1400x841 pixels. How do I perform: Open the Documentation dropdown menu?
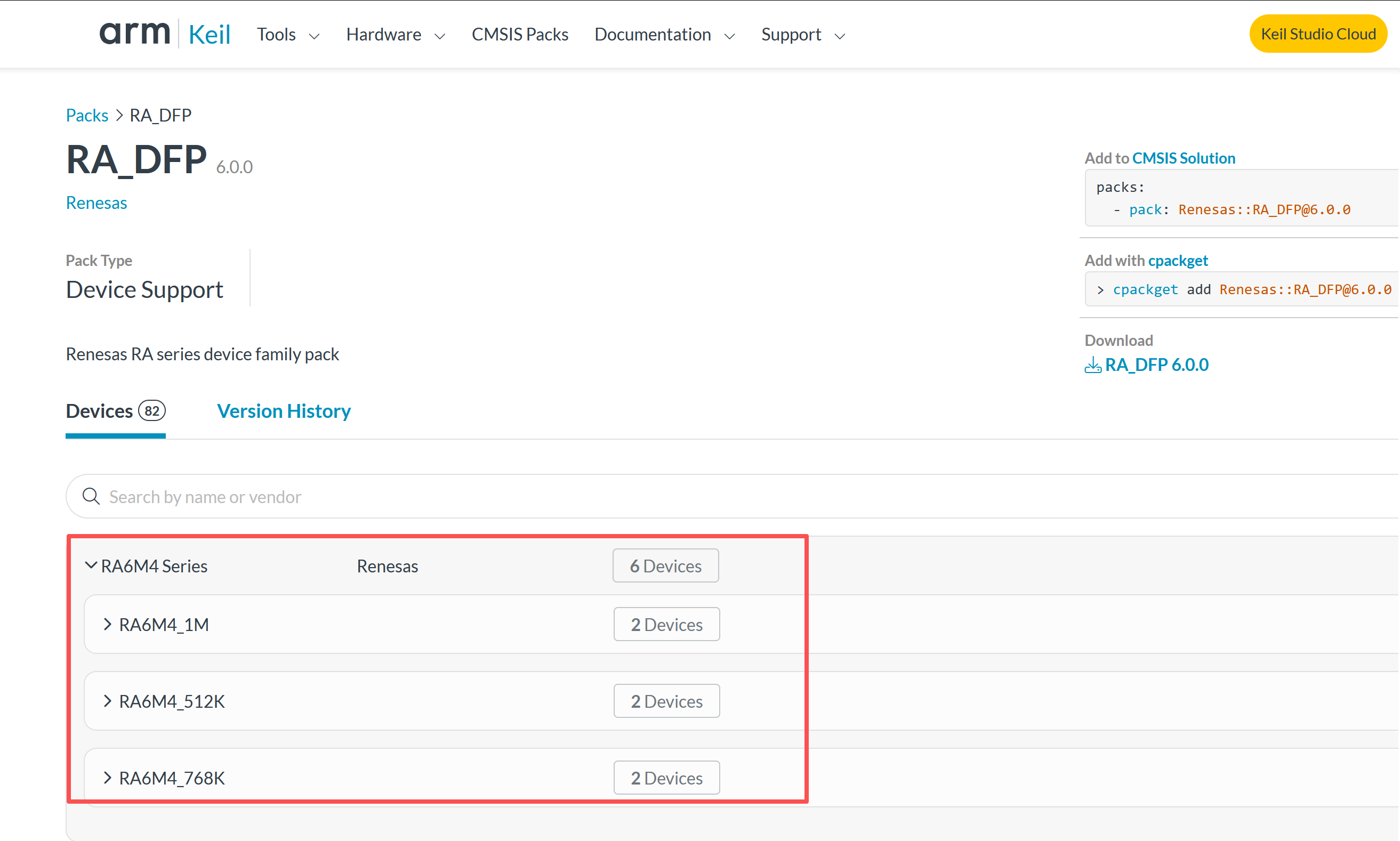coord(665,35)
